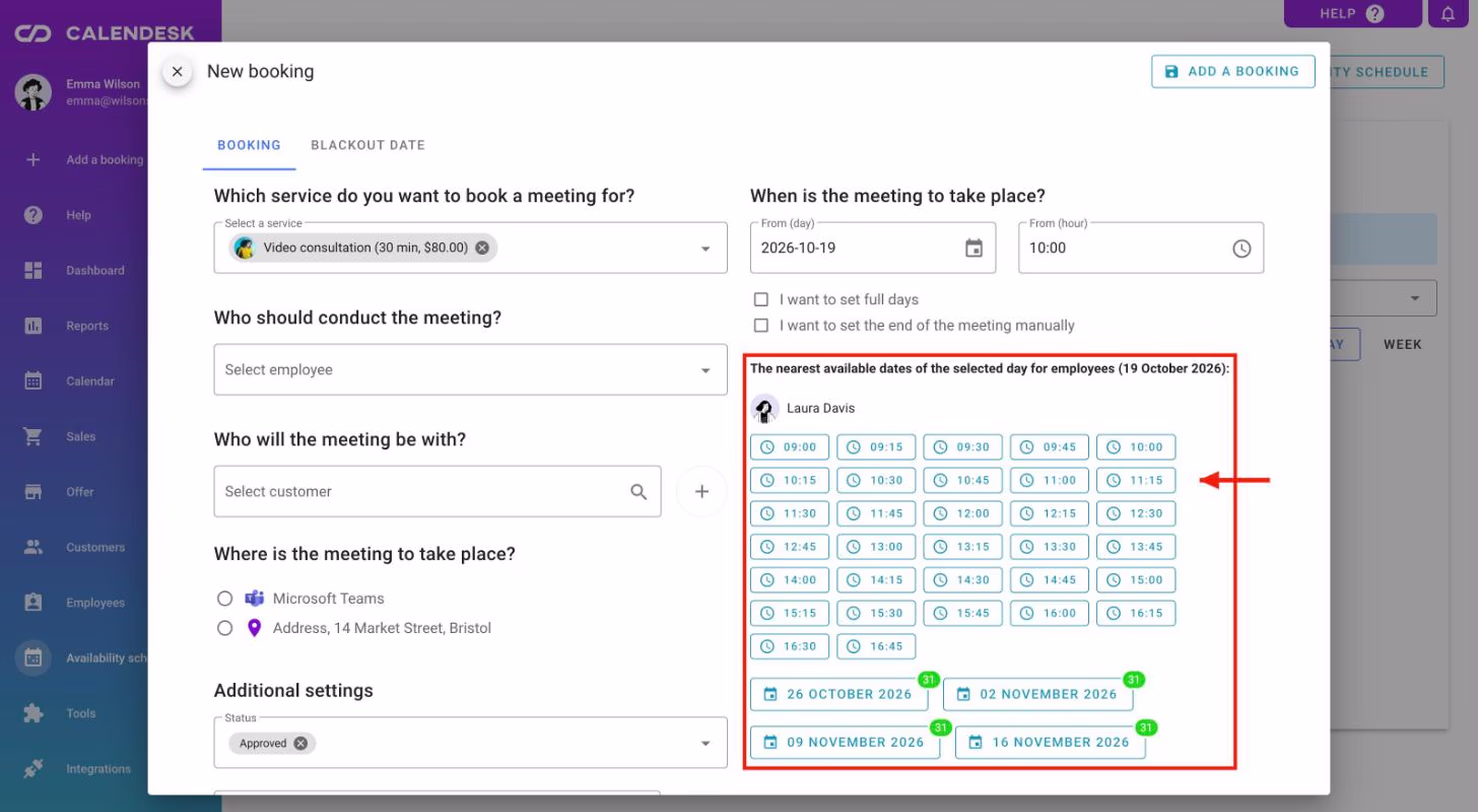Open the time picker clock icon
The height and width of the screenshot is (812, 1478).
pos(1241,248)
